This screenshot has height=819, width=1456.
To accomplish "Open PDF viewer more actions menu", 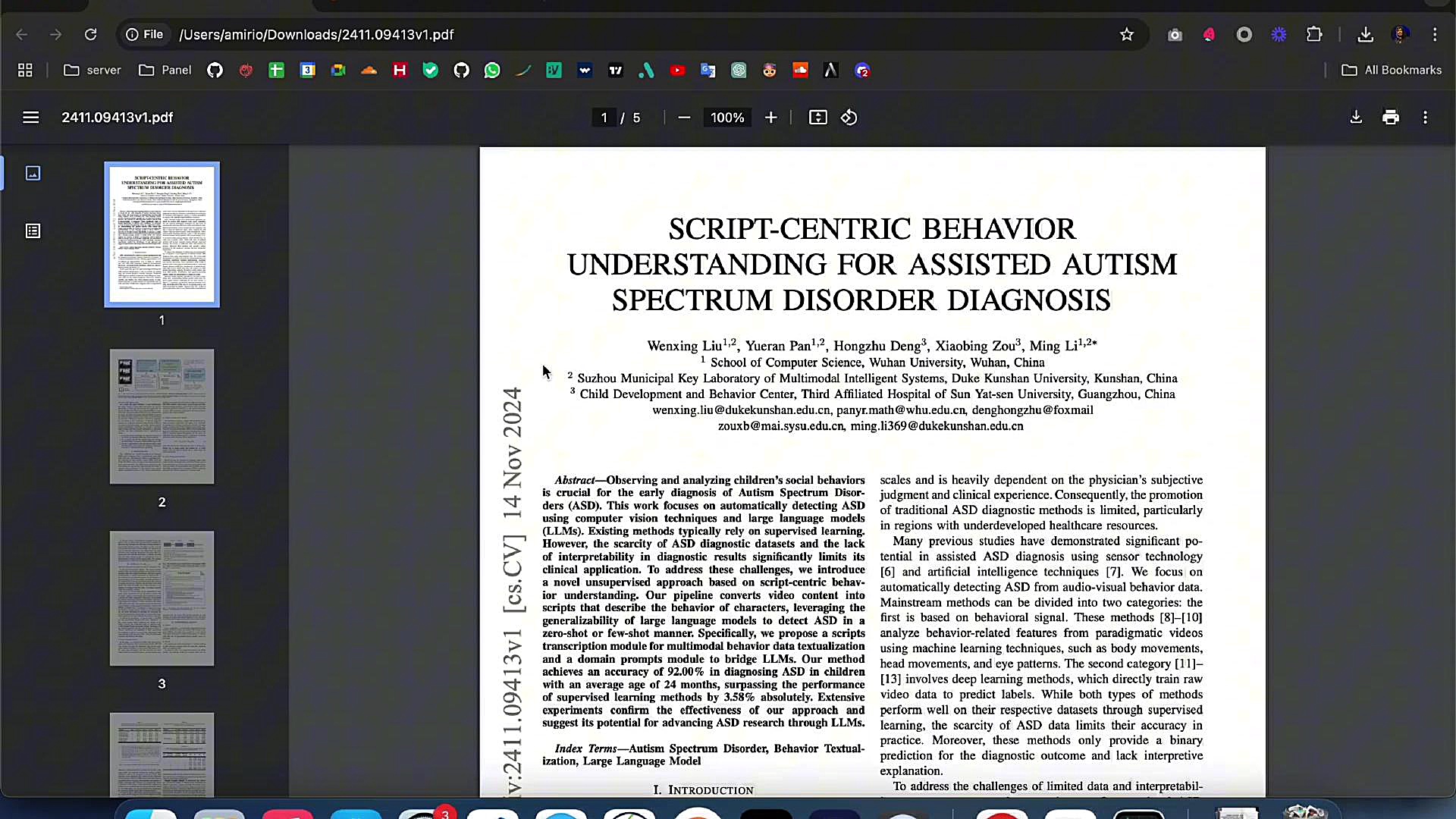I will 1425,118.
